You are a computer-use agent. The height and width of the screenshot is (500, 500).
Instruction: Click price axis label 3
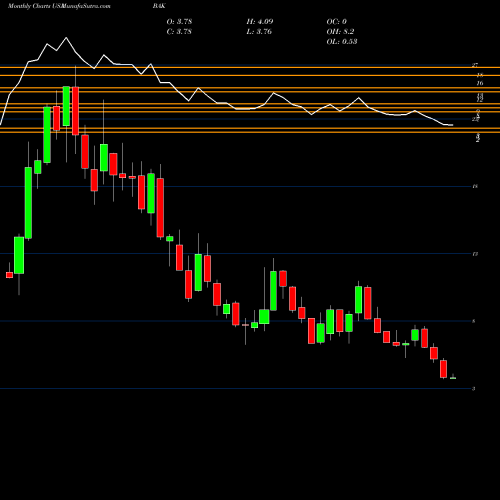pyautogui.click(x=474, y=389)
